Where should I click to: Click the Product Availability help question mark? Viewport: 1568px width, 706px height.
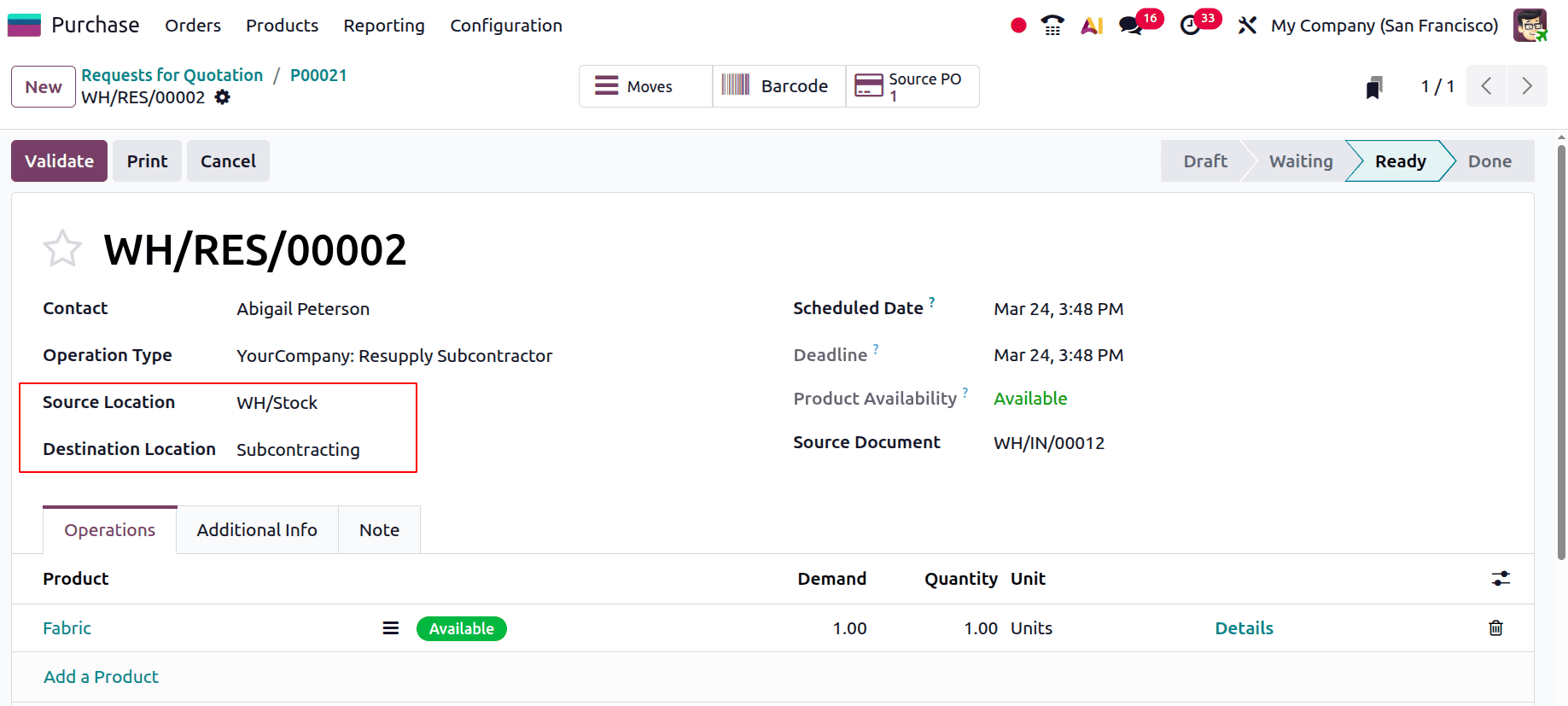(965, 393)
